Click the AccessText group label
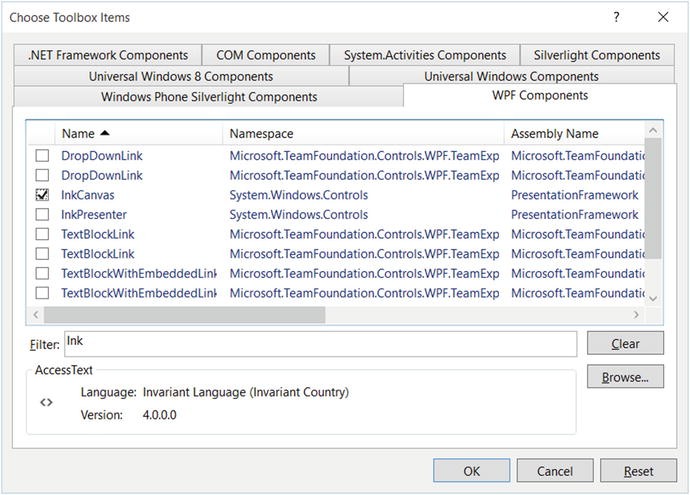This screenshot has width=690, height=495. point(64,370)
